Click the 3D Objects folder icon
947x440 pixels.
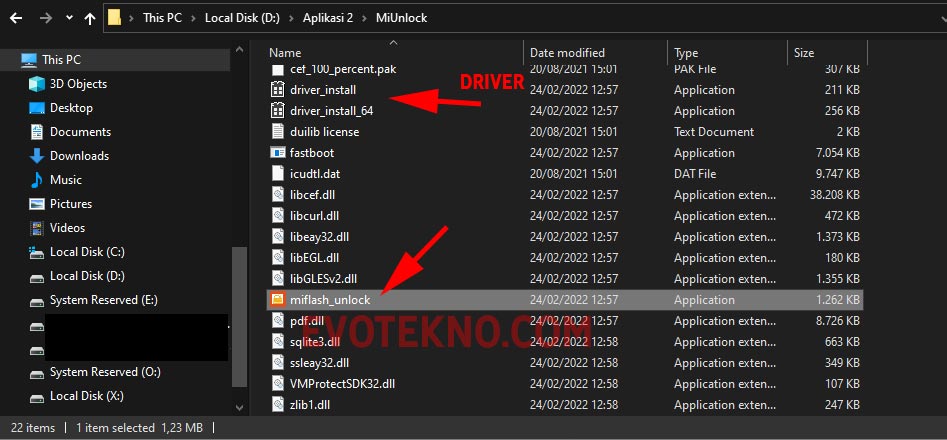click(x=37, y=84)
